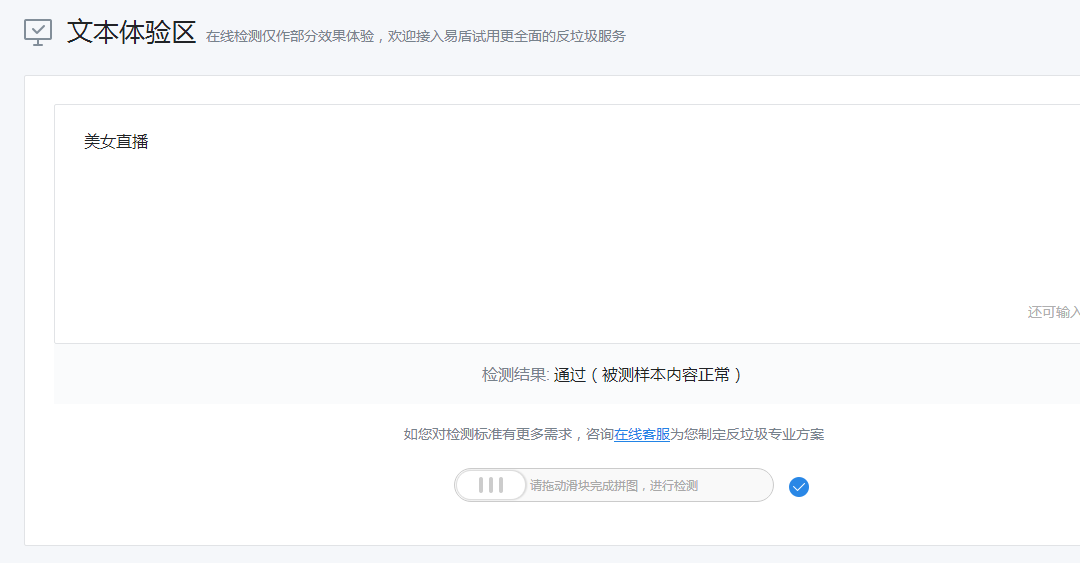Open the 在线客服 link
Viewport: 1080px width, 563px height.
point(642,434)
